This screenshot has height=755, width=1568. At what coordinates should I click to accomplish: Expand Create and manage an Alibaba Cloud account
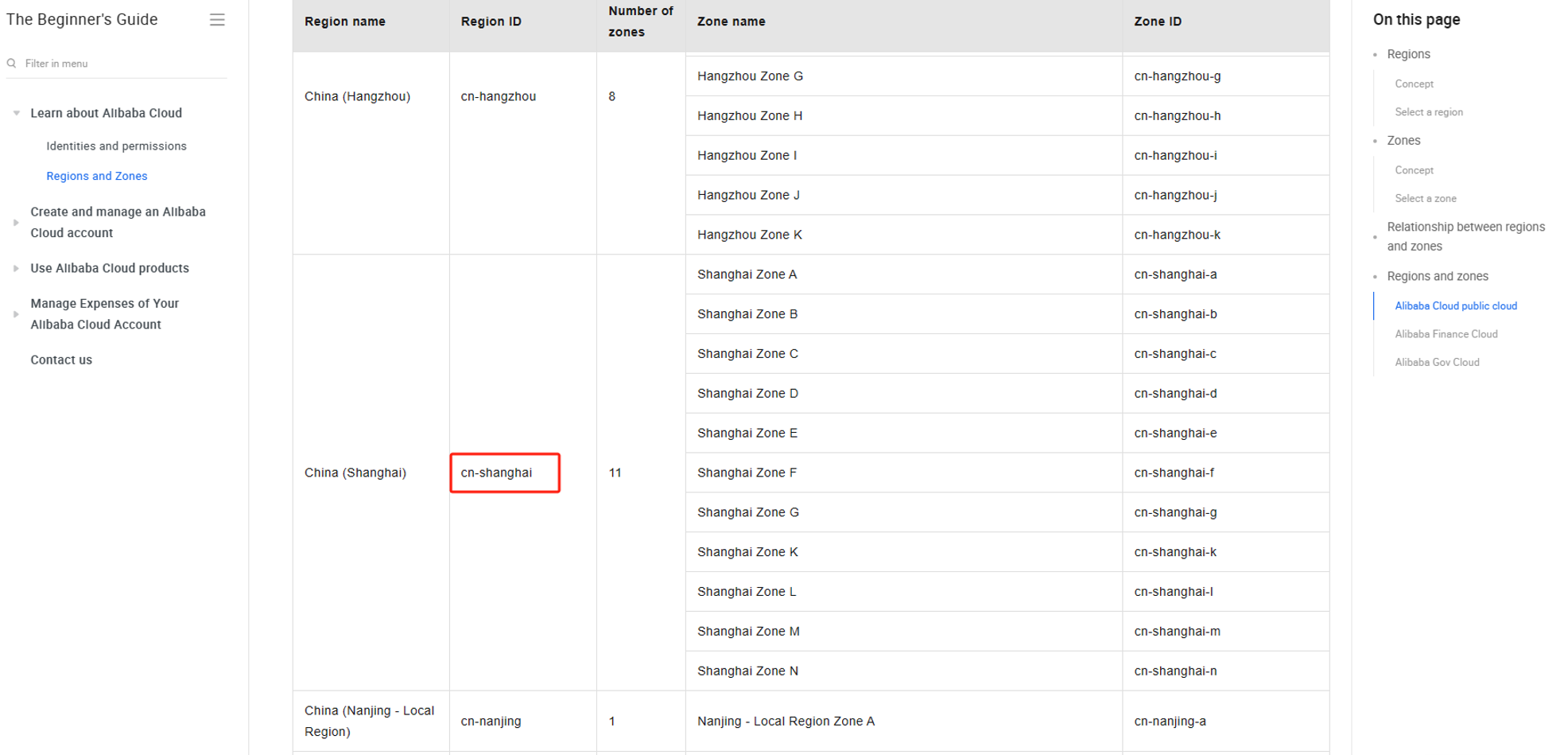click(x=17, y=223)
